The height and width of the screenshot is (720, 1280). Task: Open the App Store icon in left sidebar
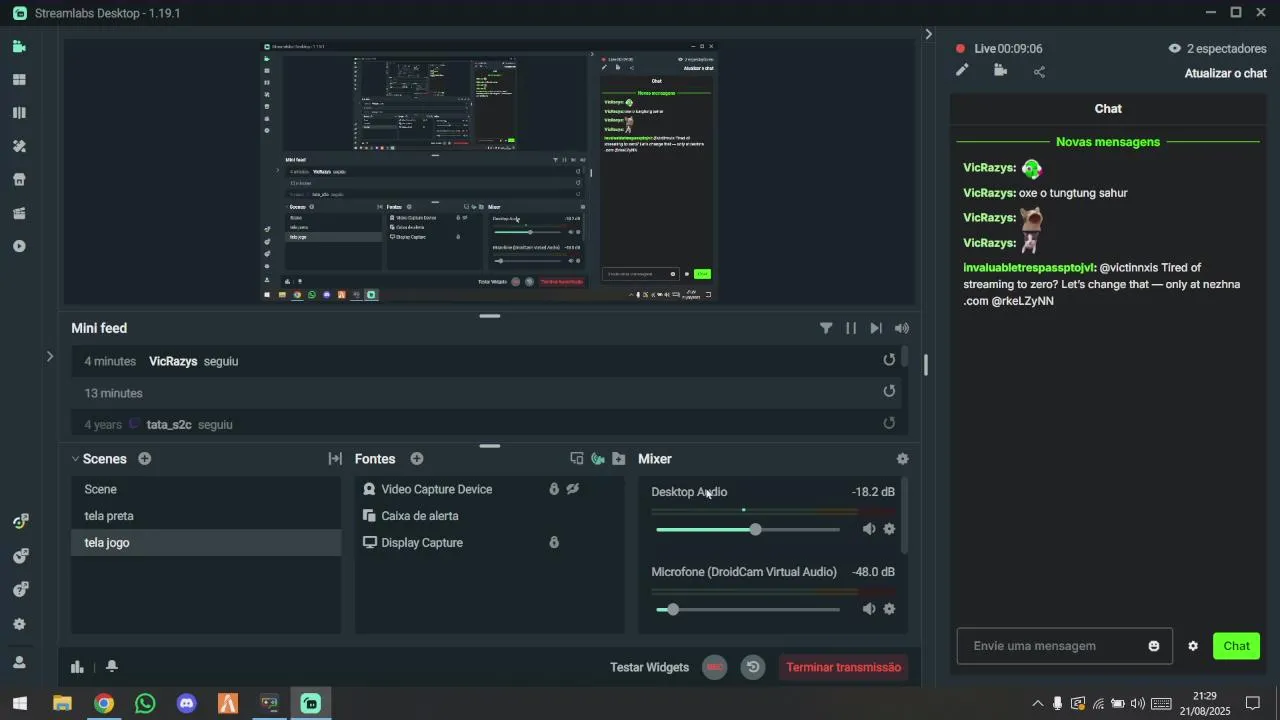pos(19,180)
